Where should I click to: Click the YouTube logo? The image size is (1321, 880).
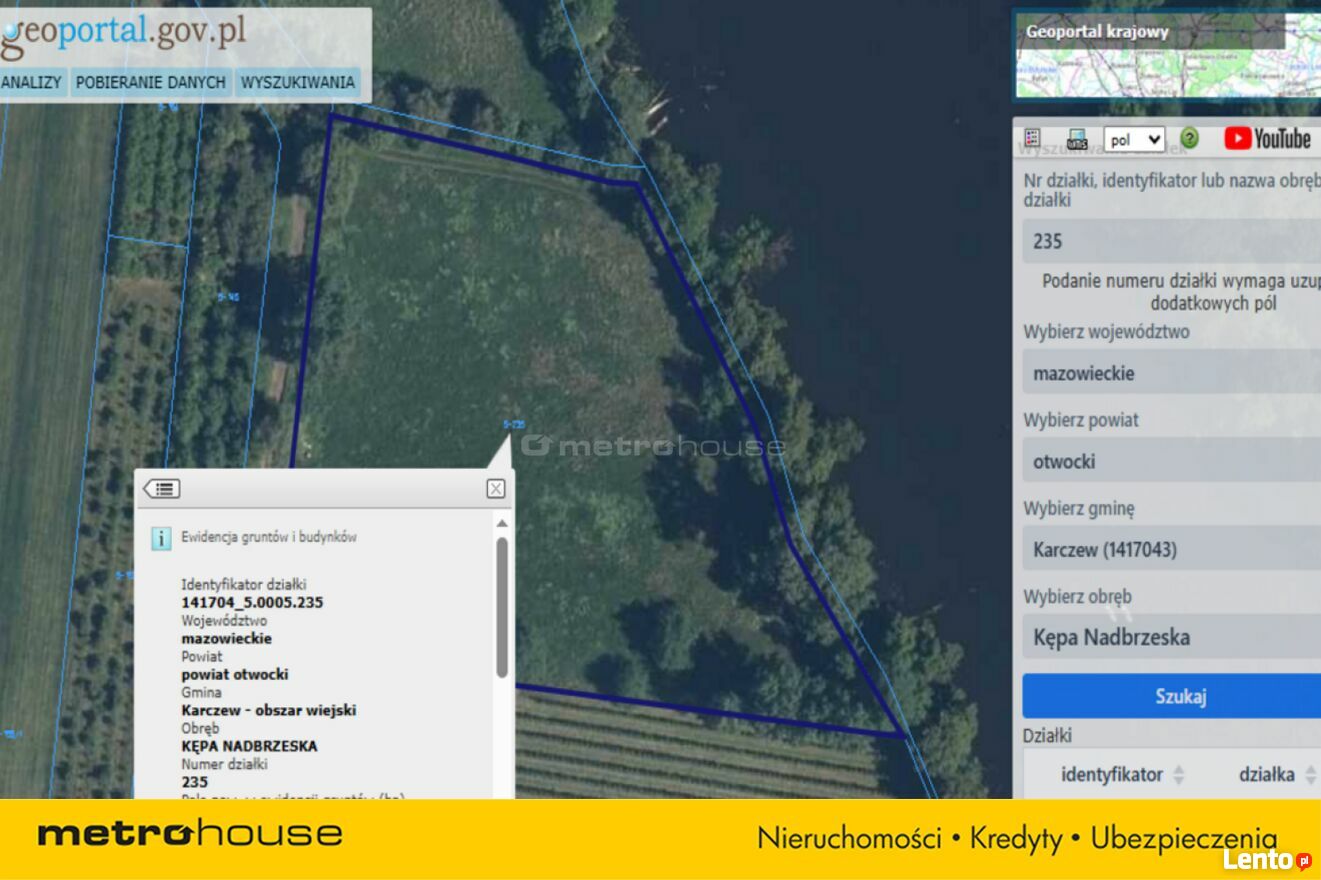point(1267,139)
